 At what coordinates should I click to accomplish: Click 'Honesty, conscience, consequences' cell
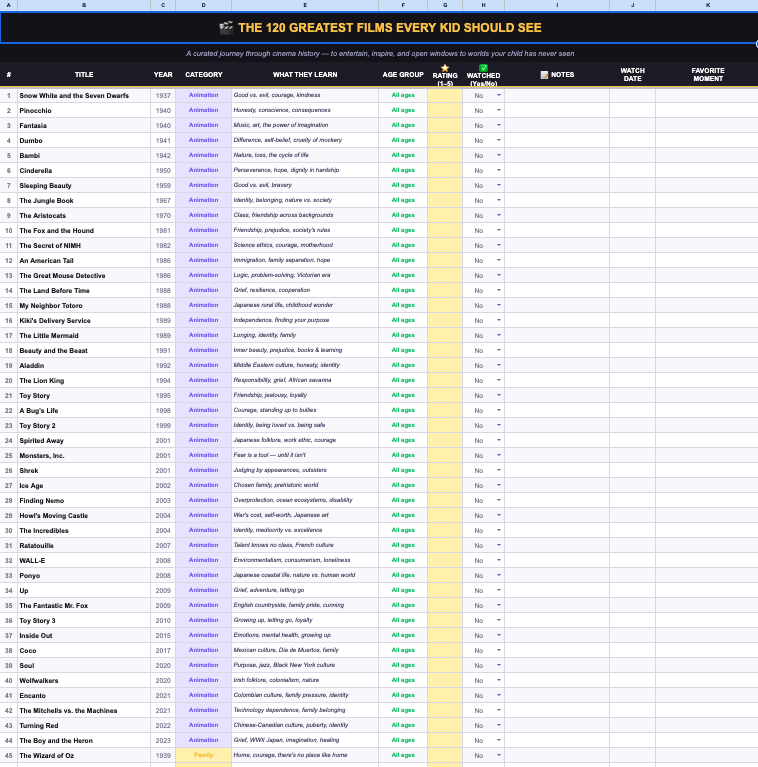pos(305,111)
